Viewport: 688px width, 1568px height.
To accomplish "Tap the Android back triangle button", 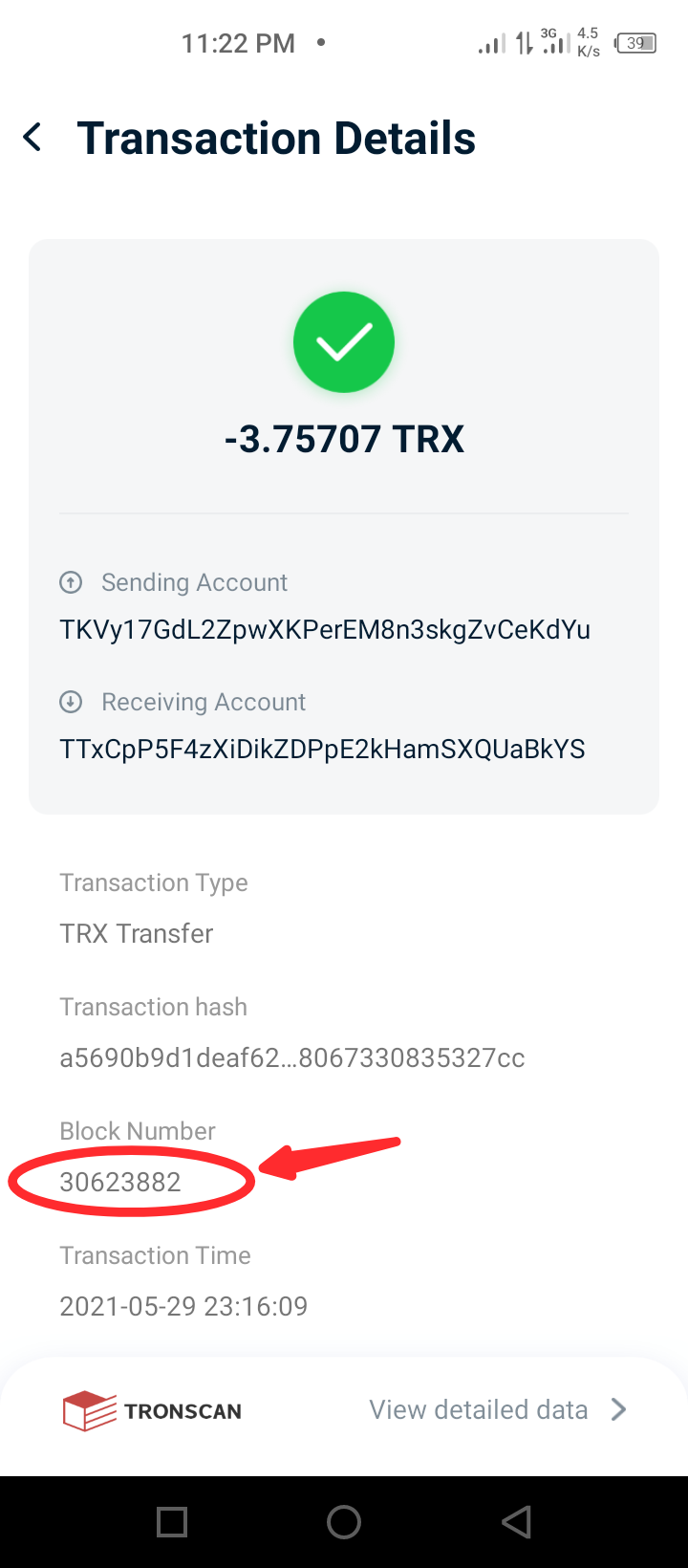I will click(x=516, y=1522).
